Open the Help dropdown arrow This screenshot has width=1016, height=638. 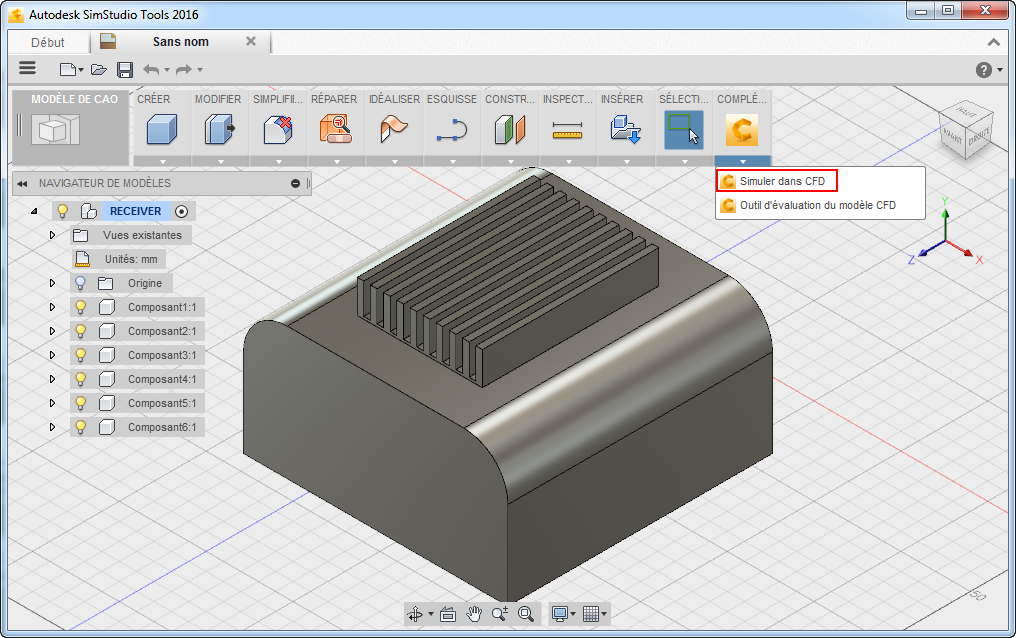[x=1000, y=70]
